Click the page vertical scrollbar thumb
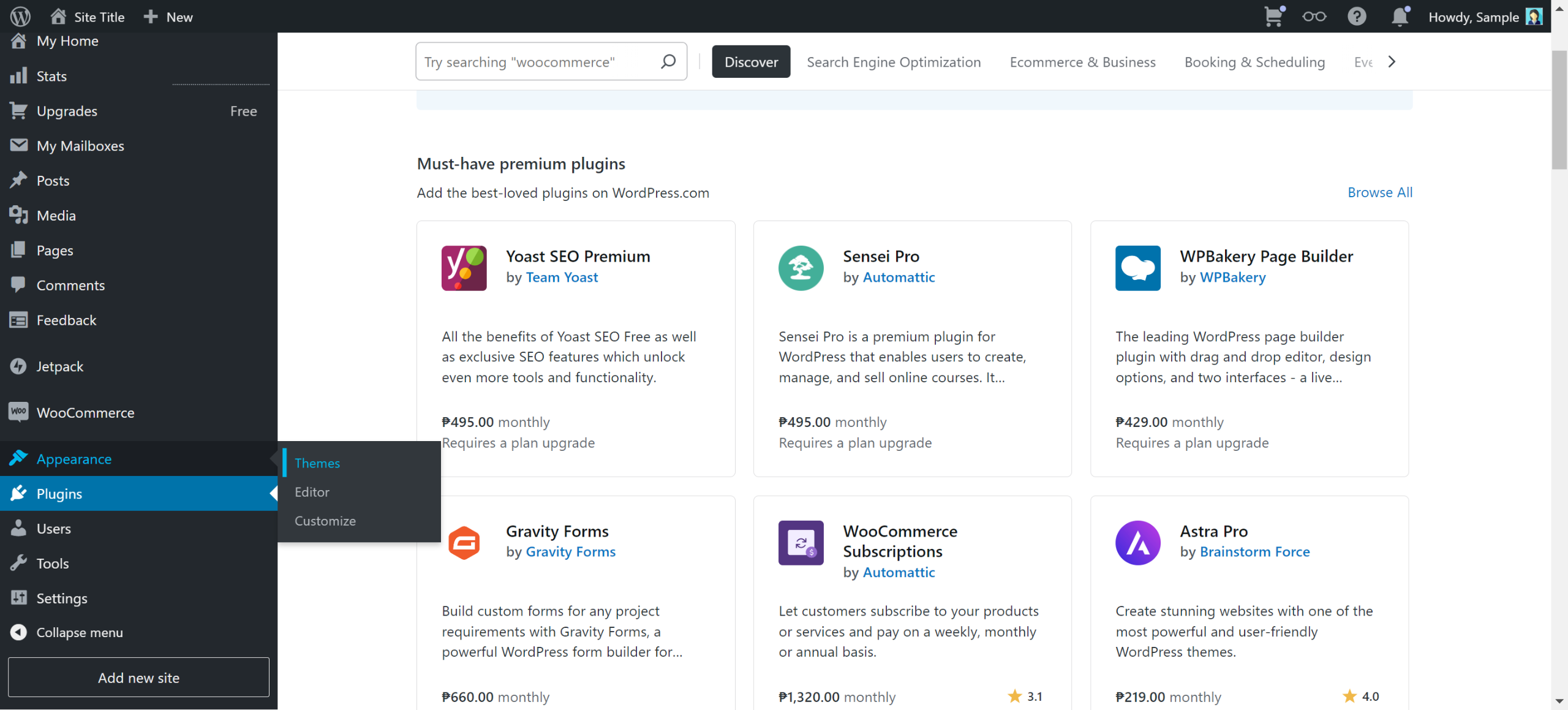 1559,110
